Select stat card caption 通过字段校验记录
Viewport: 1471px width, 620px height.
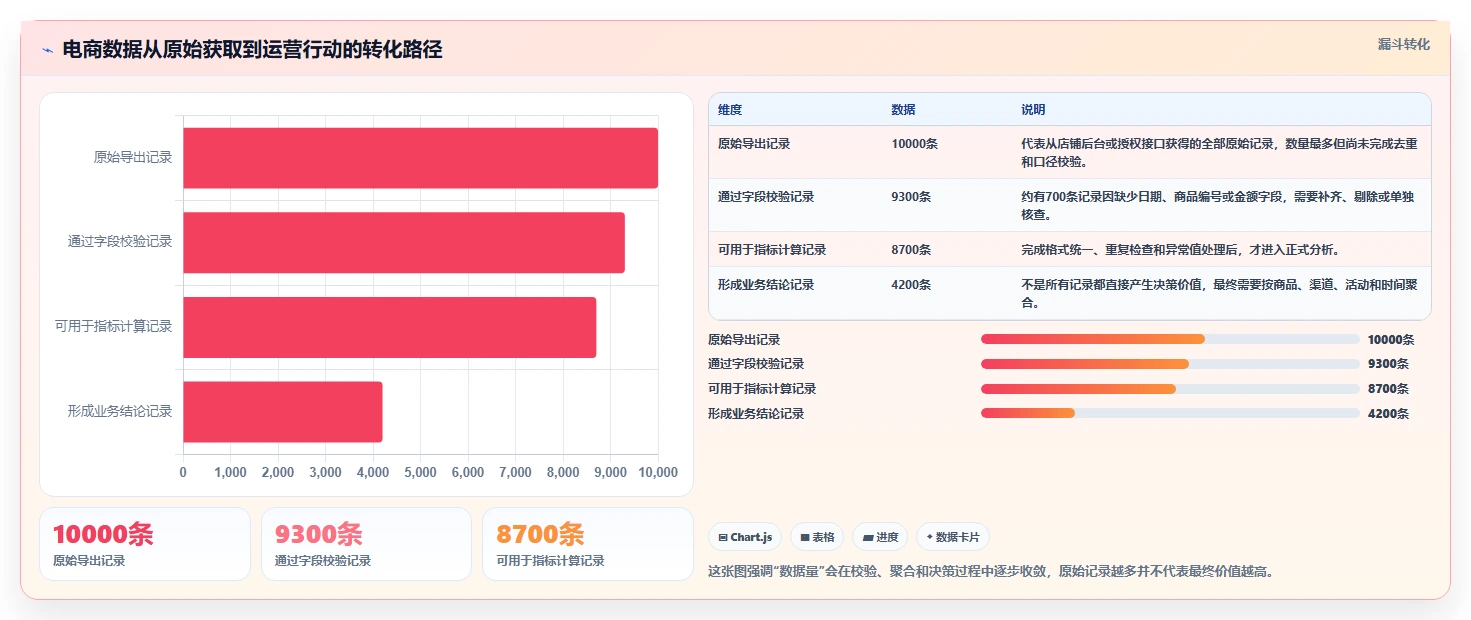[323, 561]
